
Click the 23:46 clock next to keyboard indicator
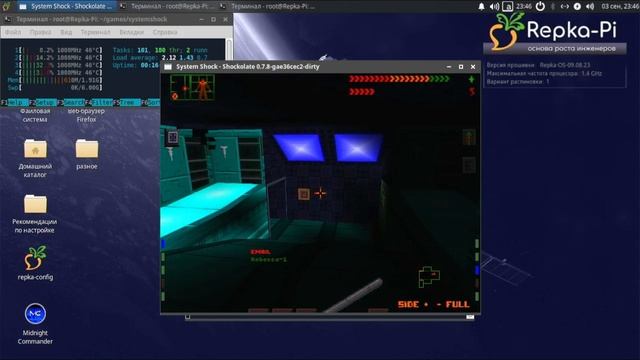coord(524,6)
